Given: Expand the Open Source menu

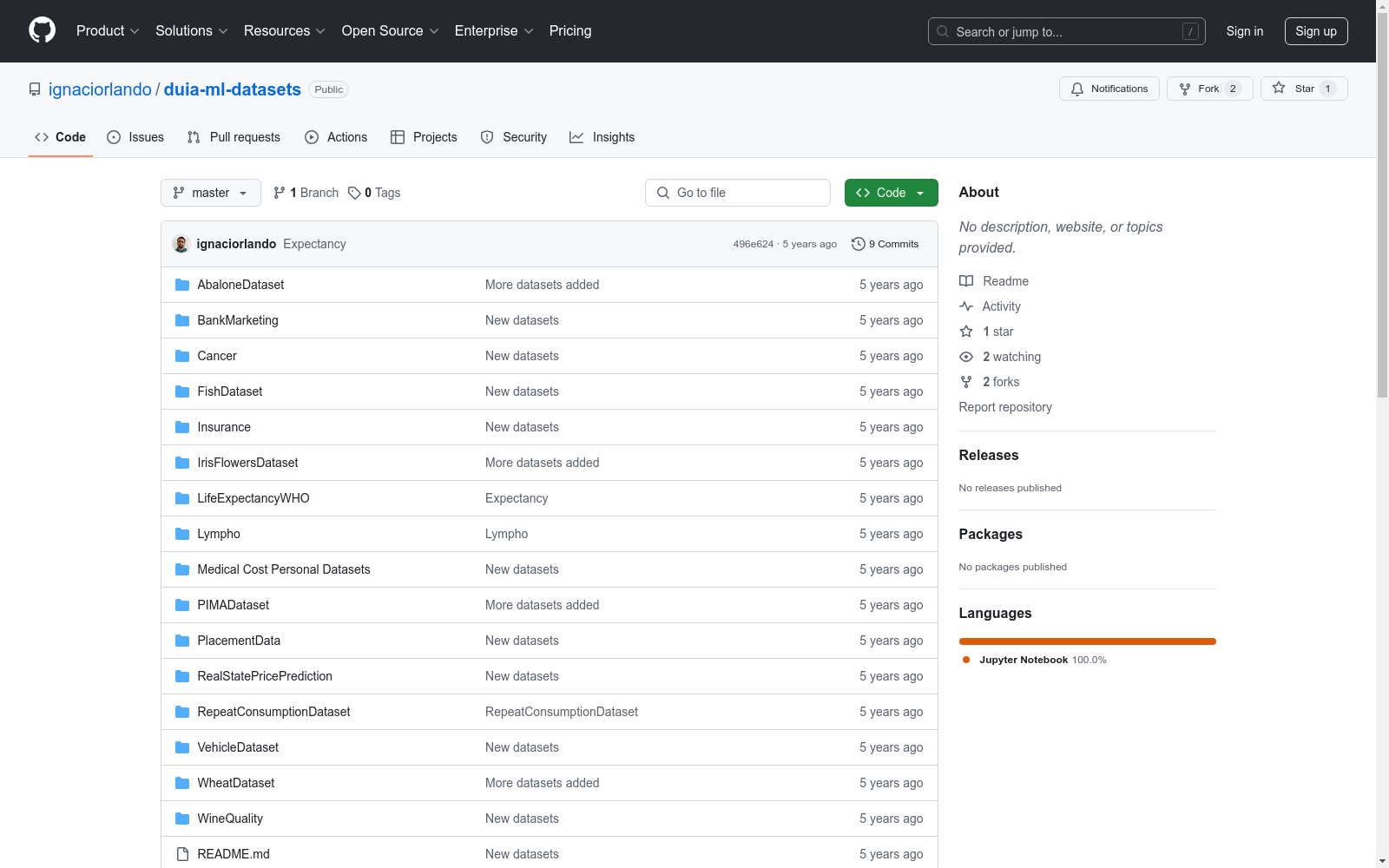Looking at the screenshot, I should coord(391,30).
